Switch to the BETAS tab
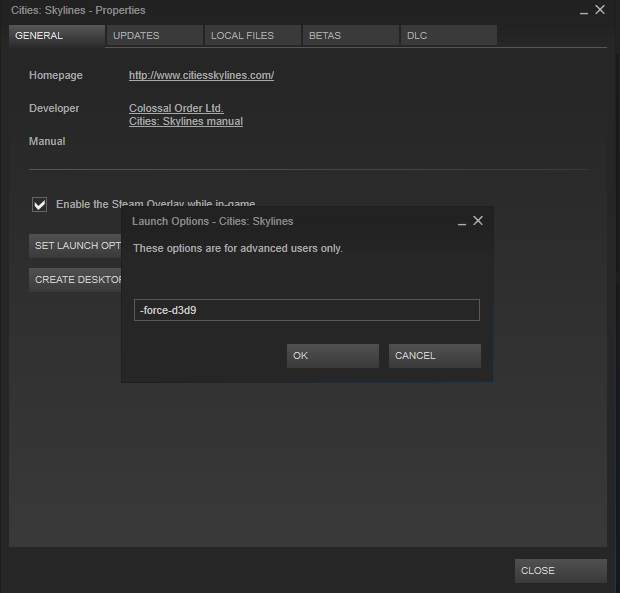The image size is (620, 593). coord(351,36)
